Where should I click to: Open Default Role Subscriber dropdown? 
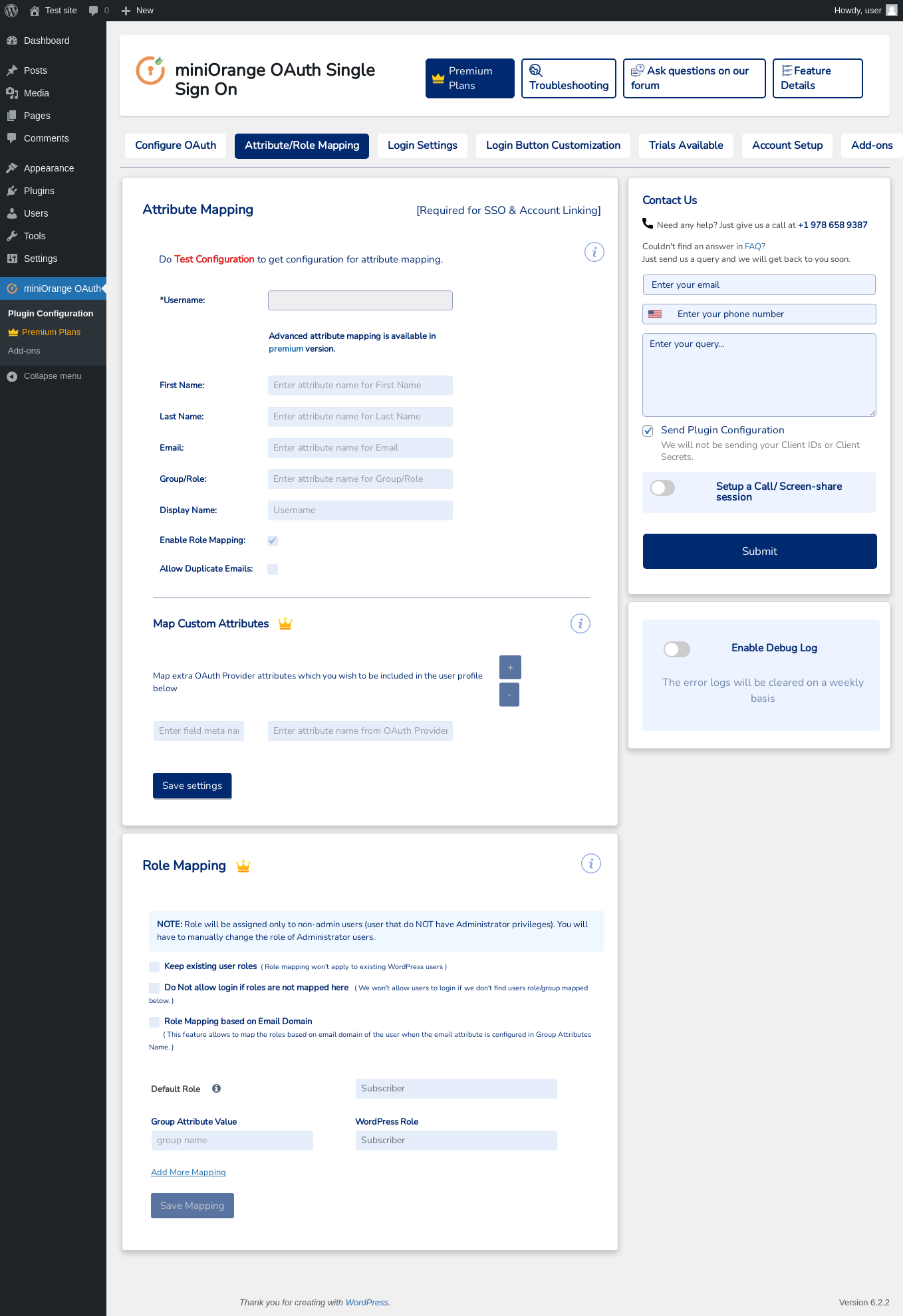(x=456, y=1089)
